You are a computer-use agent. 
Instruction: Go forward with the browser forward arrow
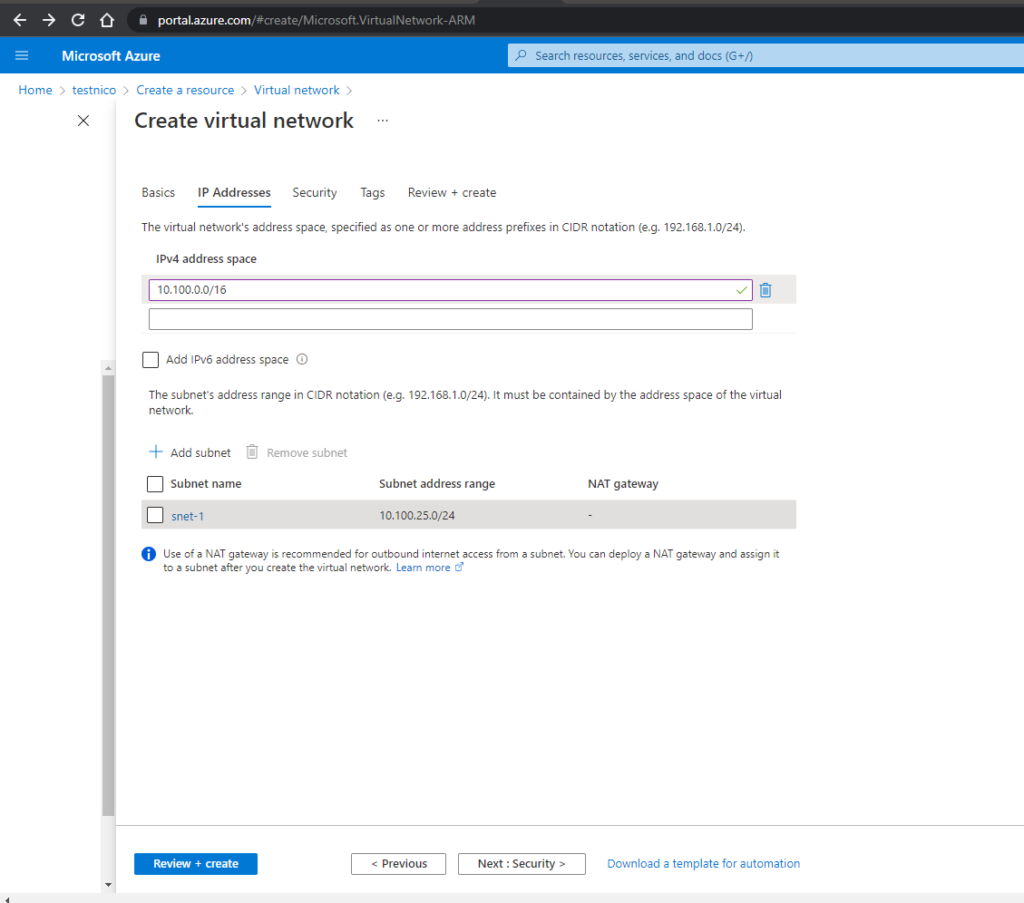tap(49, 20)
